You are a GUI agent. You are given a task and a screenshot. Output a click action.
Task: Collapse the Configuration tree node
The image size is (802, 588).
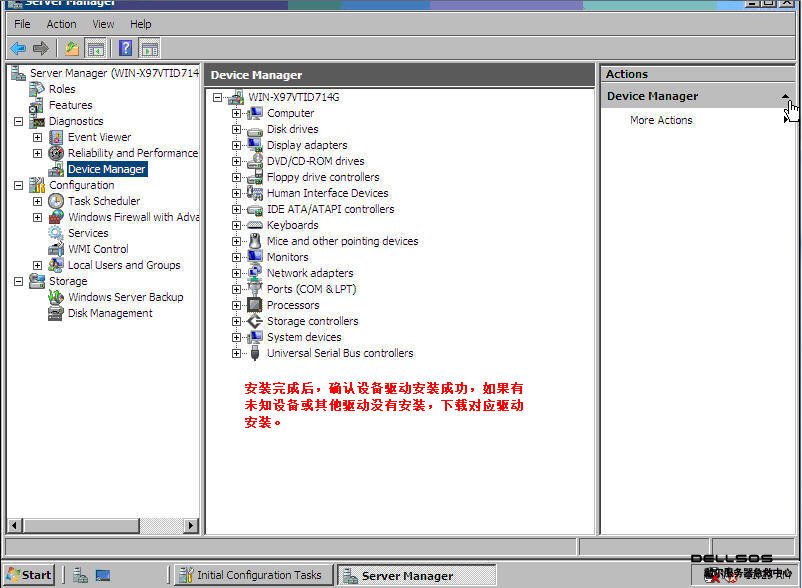(18, 185)
